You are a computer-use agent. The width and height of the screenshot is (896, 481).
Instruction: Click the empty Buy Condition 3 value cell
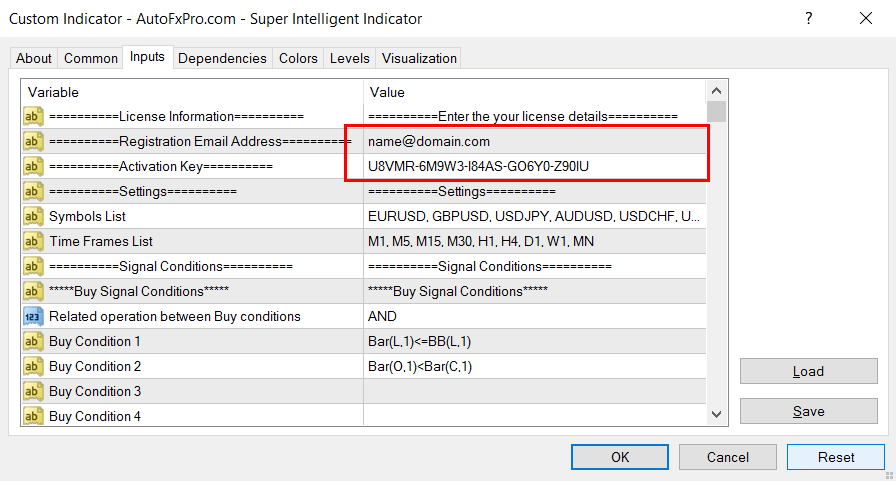pos(535,391)
